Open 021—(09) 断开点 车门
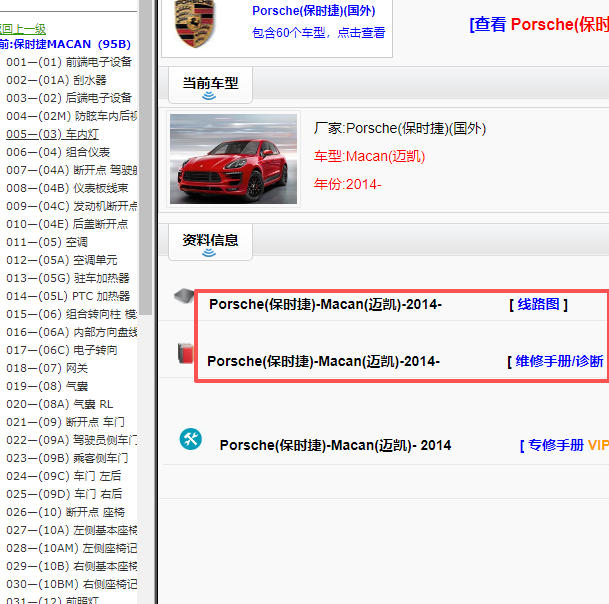The width and height of the screenshot is (609, 604). point(65,422)
